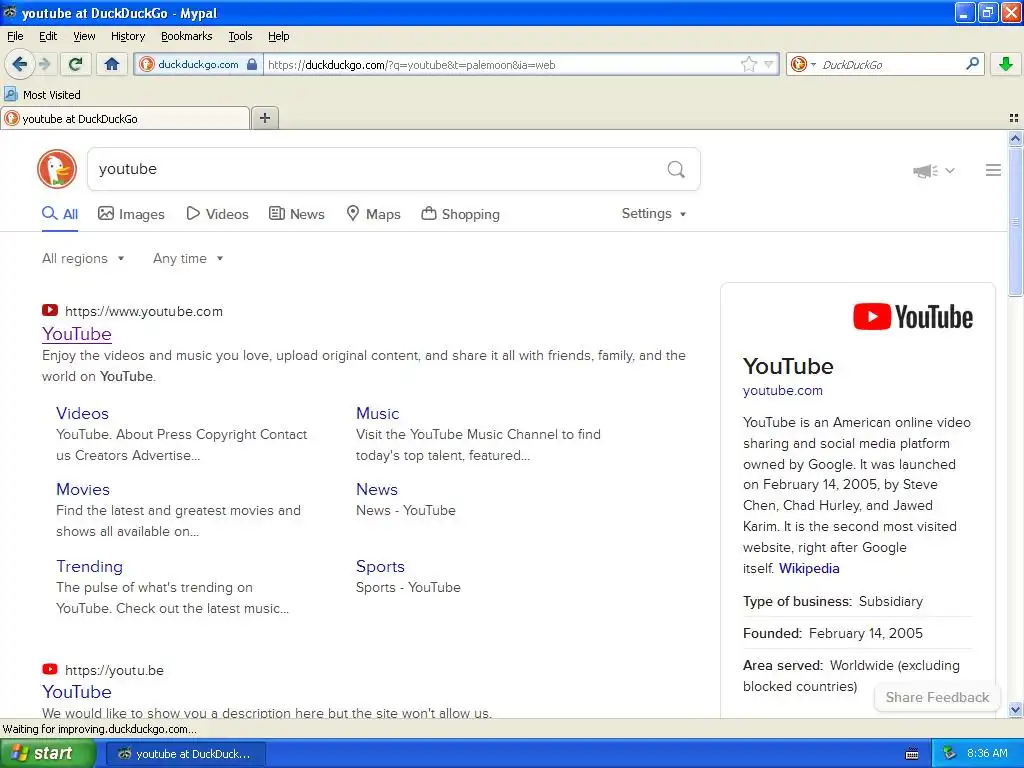Screen dimensions: 1024x768
Task: Open the History menu
Action: pos(127,36)
